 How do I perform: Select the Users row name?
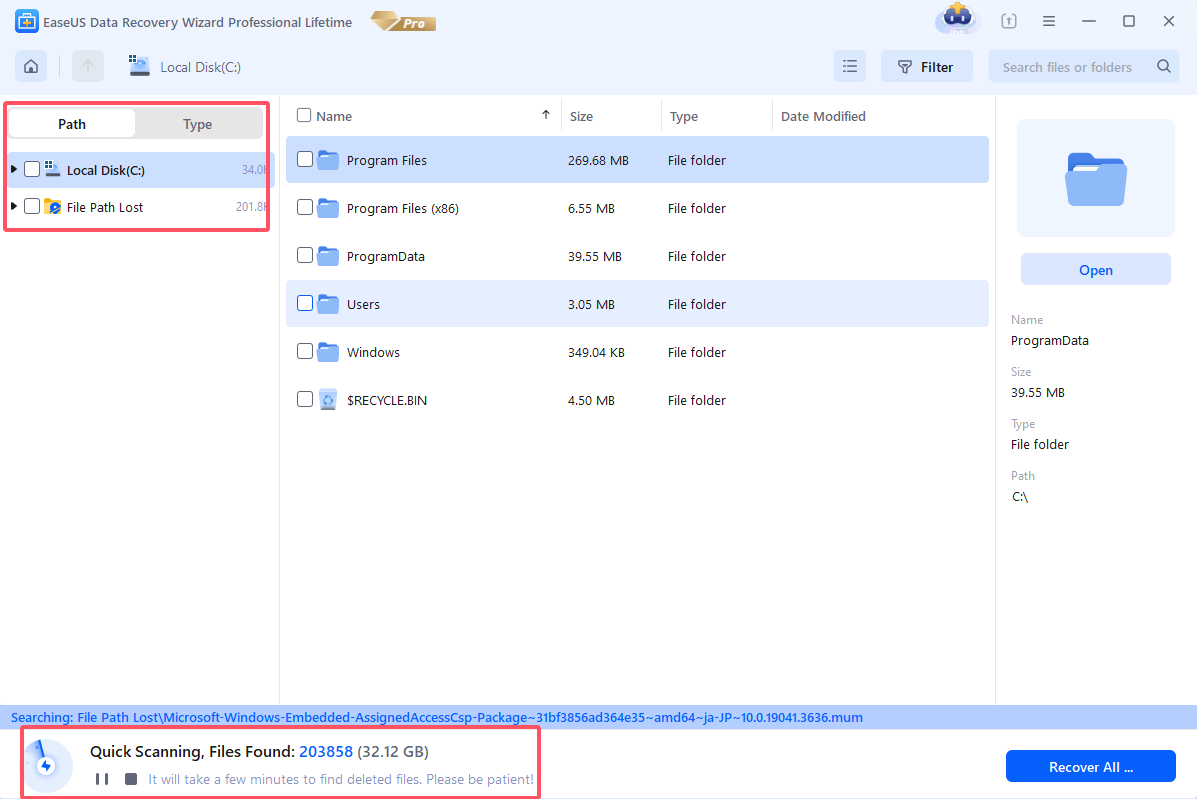(363, 304)
